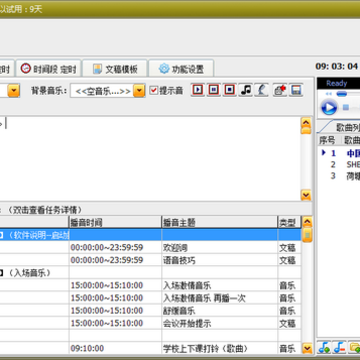Click the 播音主题 column header
Screen dimensions: 360x360
[220, 222]
